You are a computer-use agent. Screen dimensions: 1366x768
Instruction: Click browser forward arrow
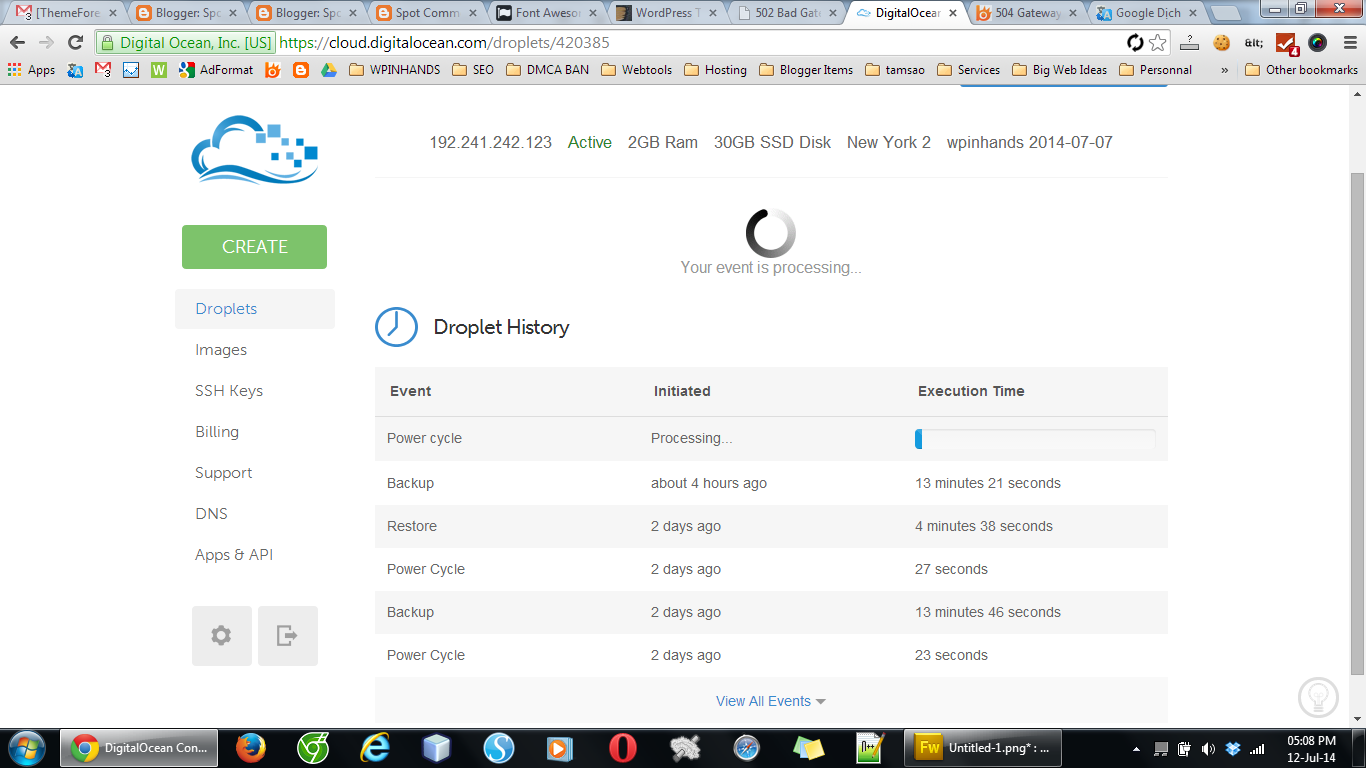[x=46, y=43]
